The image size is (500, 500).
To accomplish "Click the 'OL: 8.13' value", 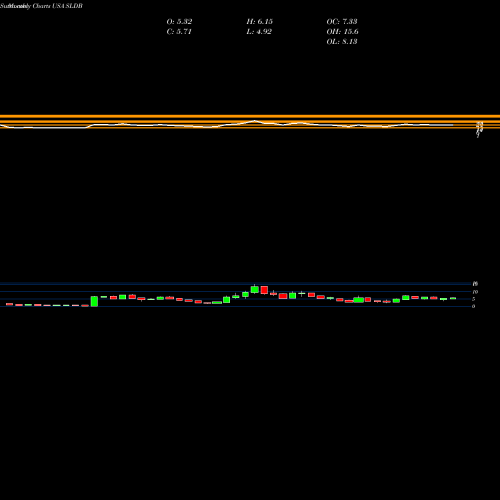I will (x=342, y=41).
